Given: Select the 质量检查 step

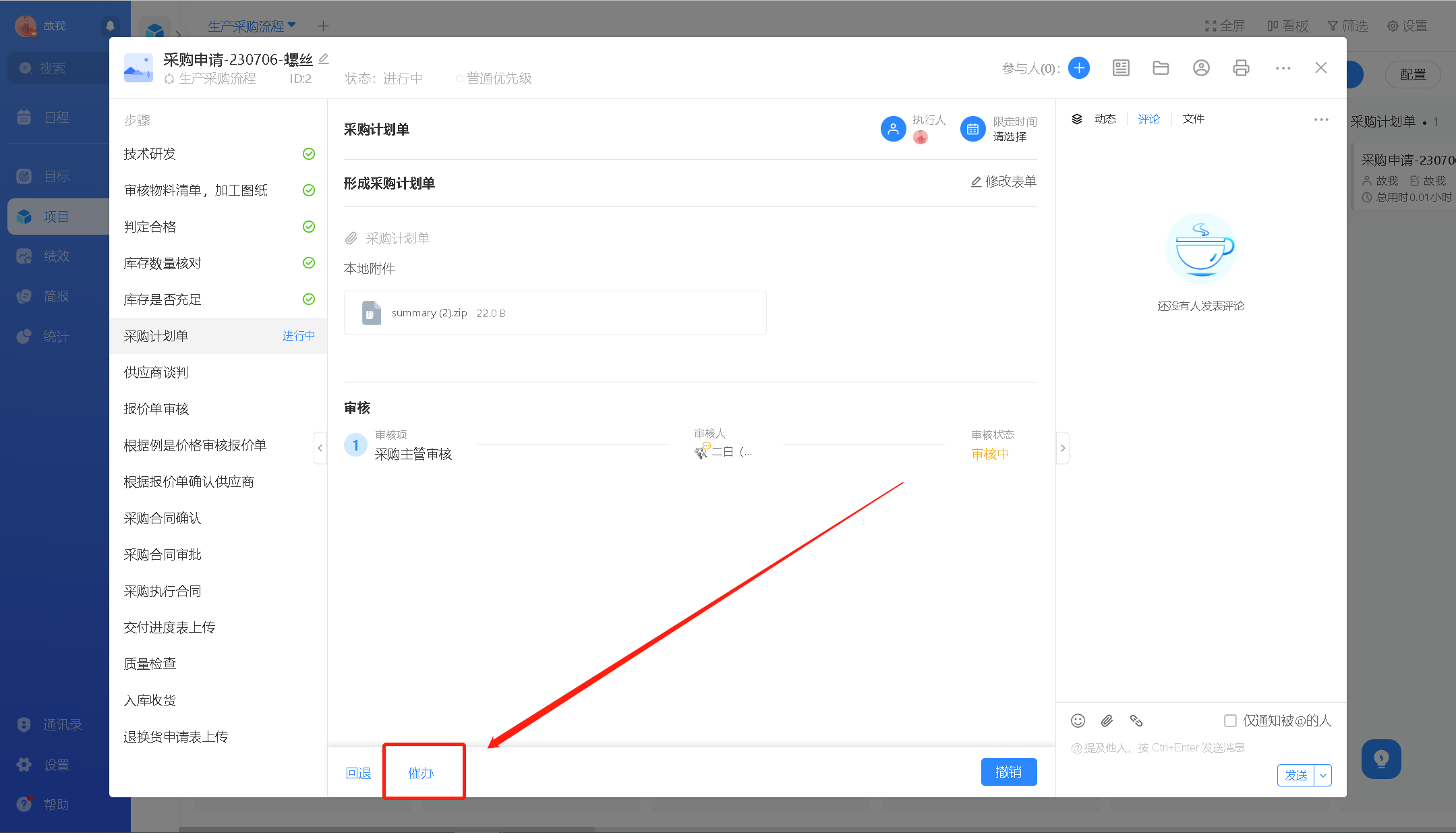Looking at the screenshot, I should coord(218,664).
